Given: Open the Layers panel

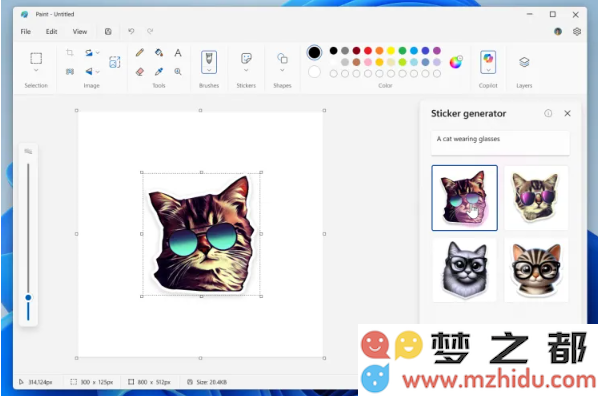Looking at the screenshot, I should 524,62.
